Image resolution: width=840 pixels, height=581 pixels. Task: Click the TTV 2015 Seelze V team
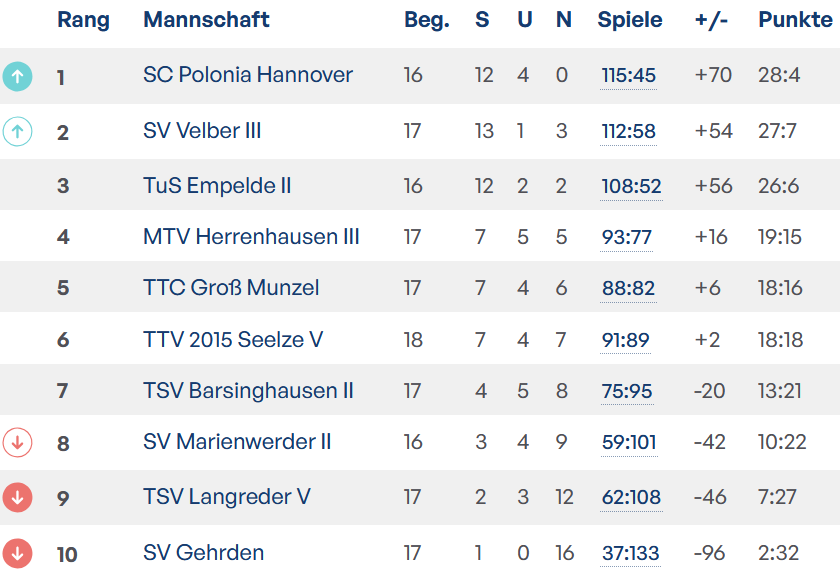tap(233, 340)
